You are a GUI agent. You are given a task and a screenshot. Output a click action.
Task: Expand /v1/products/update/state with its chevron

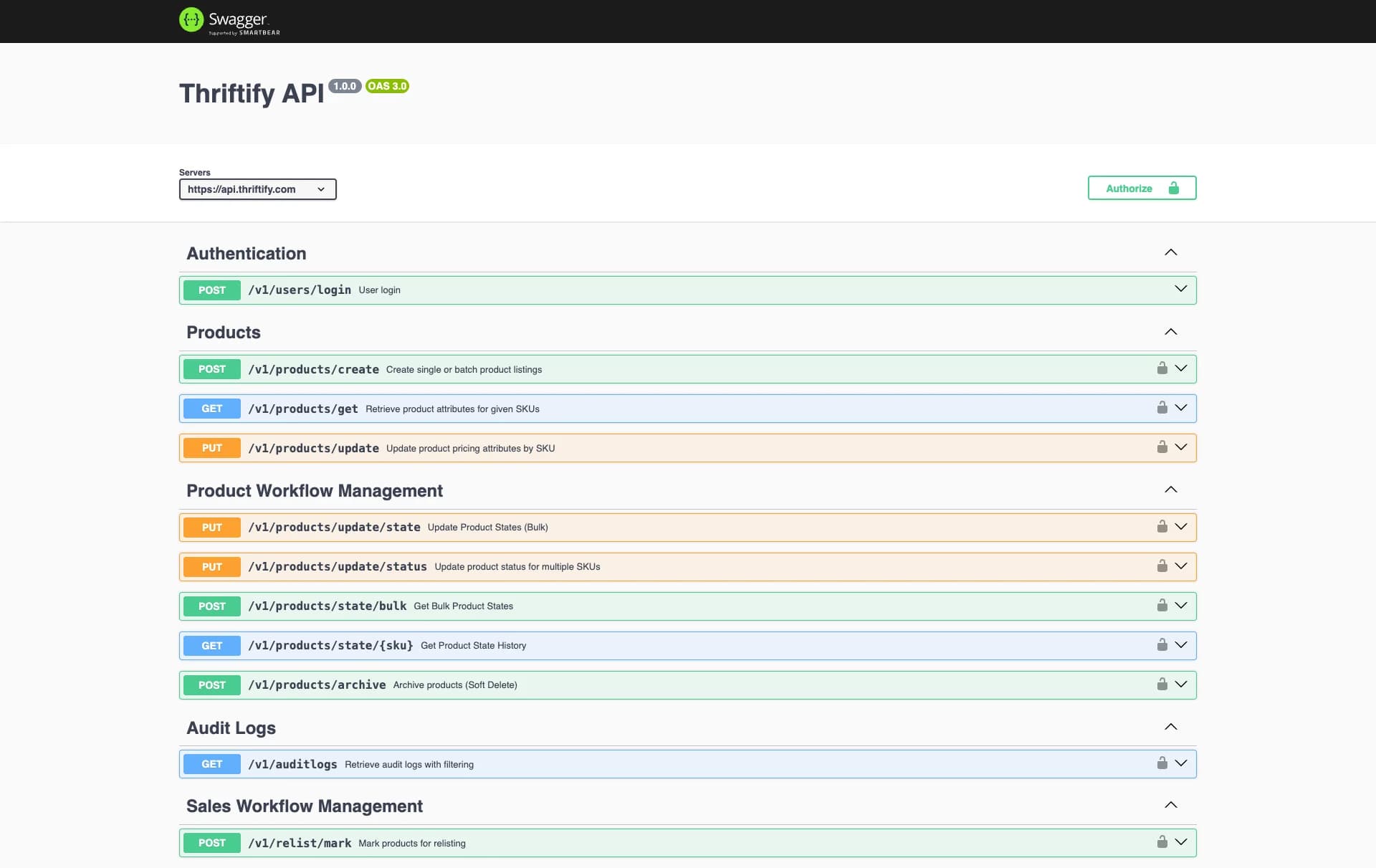click(1180, 527)
